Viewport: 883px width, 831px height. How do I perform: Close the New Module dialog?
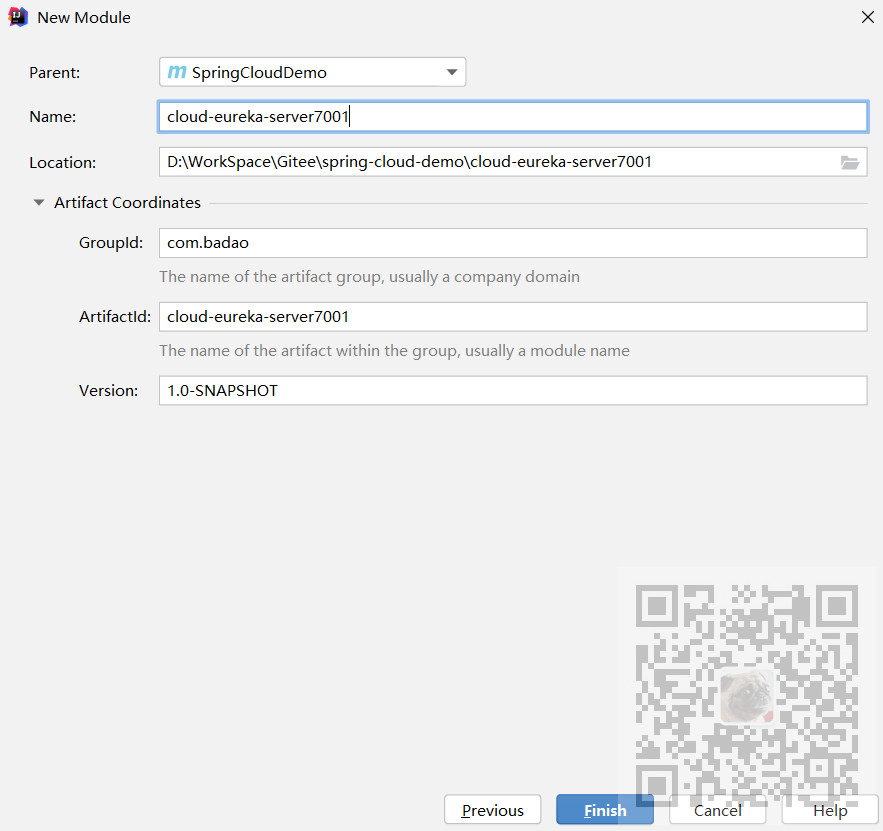867,17
